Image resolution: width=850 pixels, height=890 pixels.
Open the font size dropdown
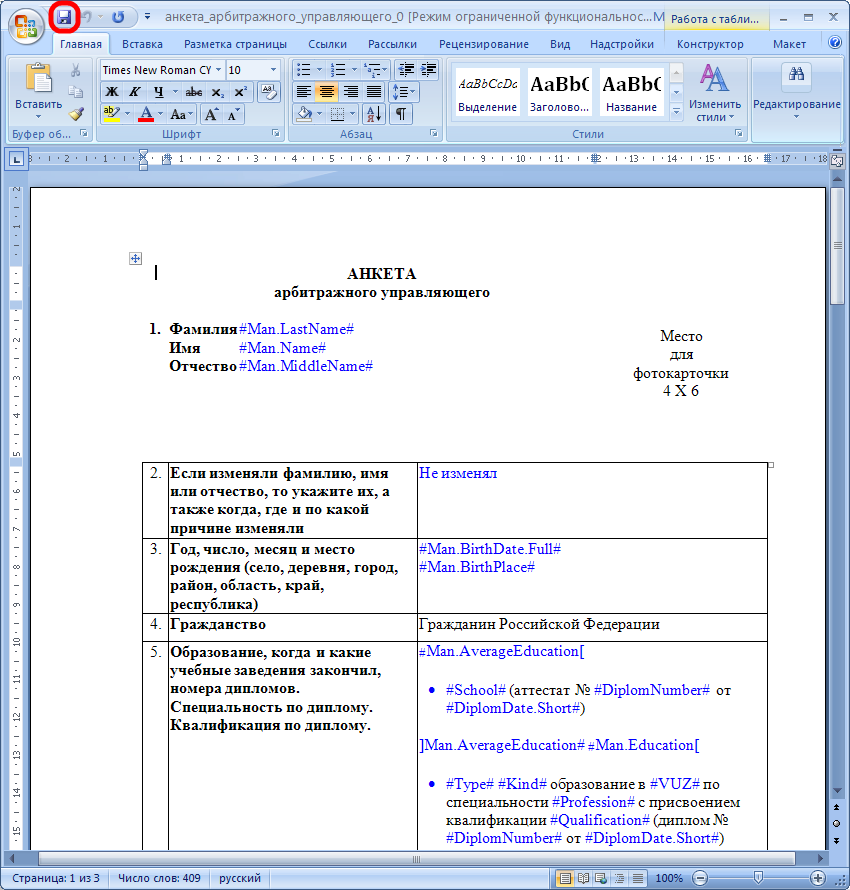tap(273, 70)
